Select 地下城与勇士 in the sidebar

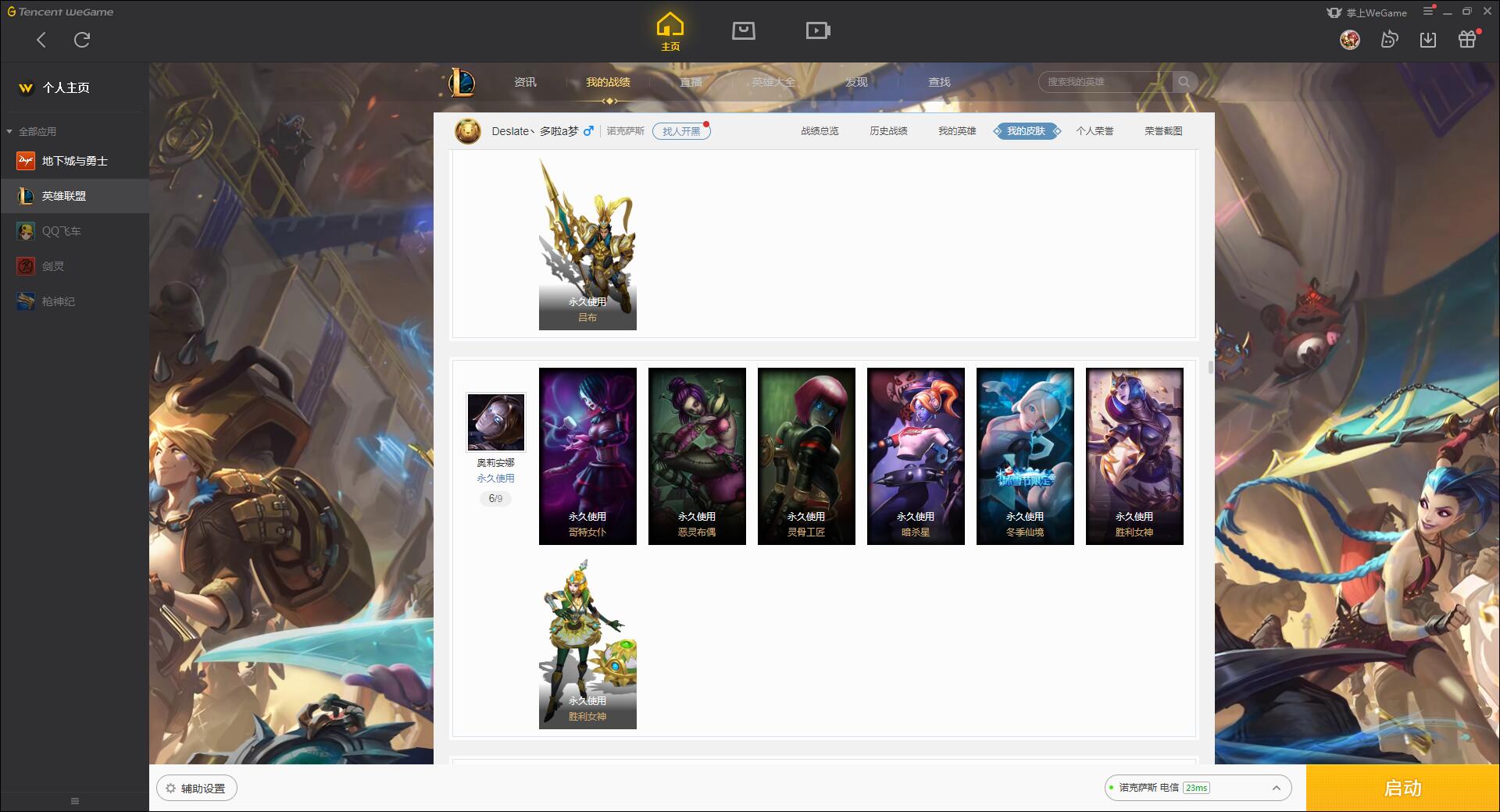74,161
